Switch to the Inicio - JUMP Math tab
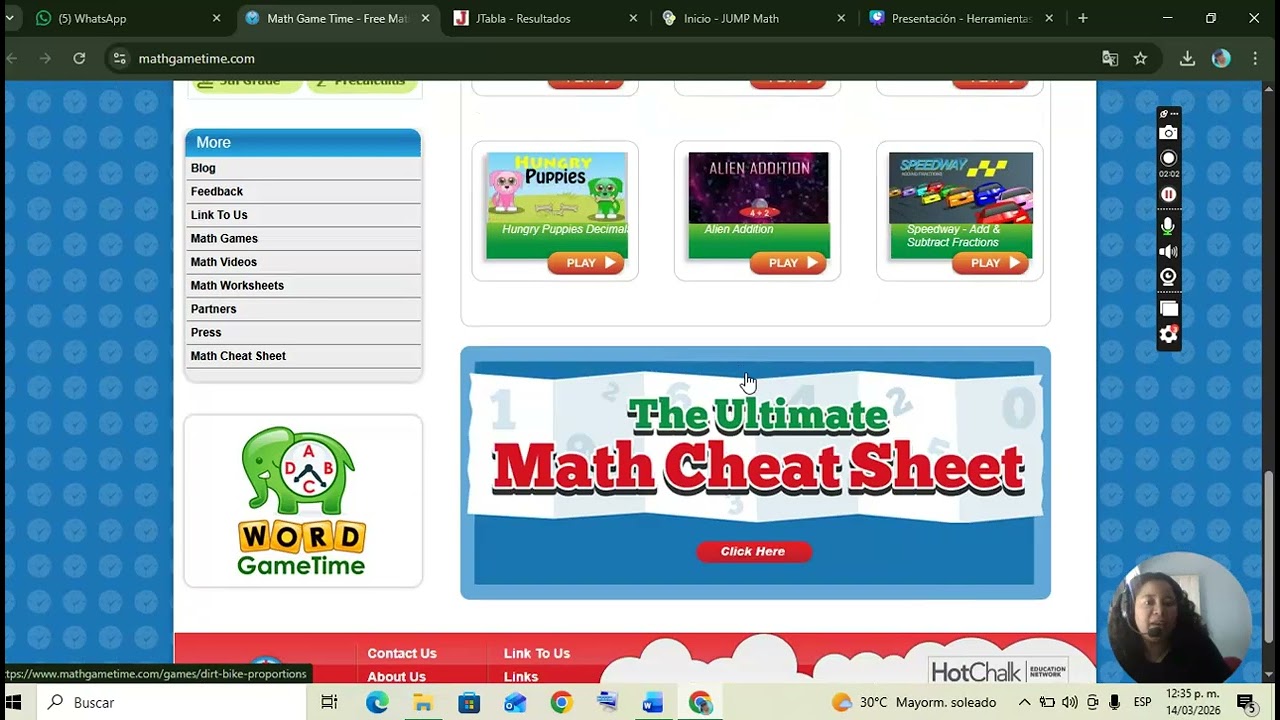The width and height of the screenshot is (1280, 720). [754, 18]
